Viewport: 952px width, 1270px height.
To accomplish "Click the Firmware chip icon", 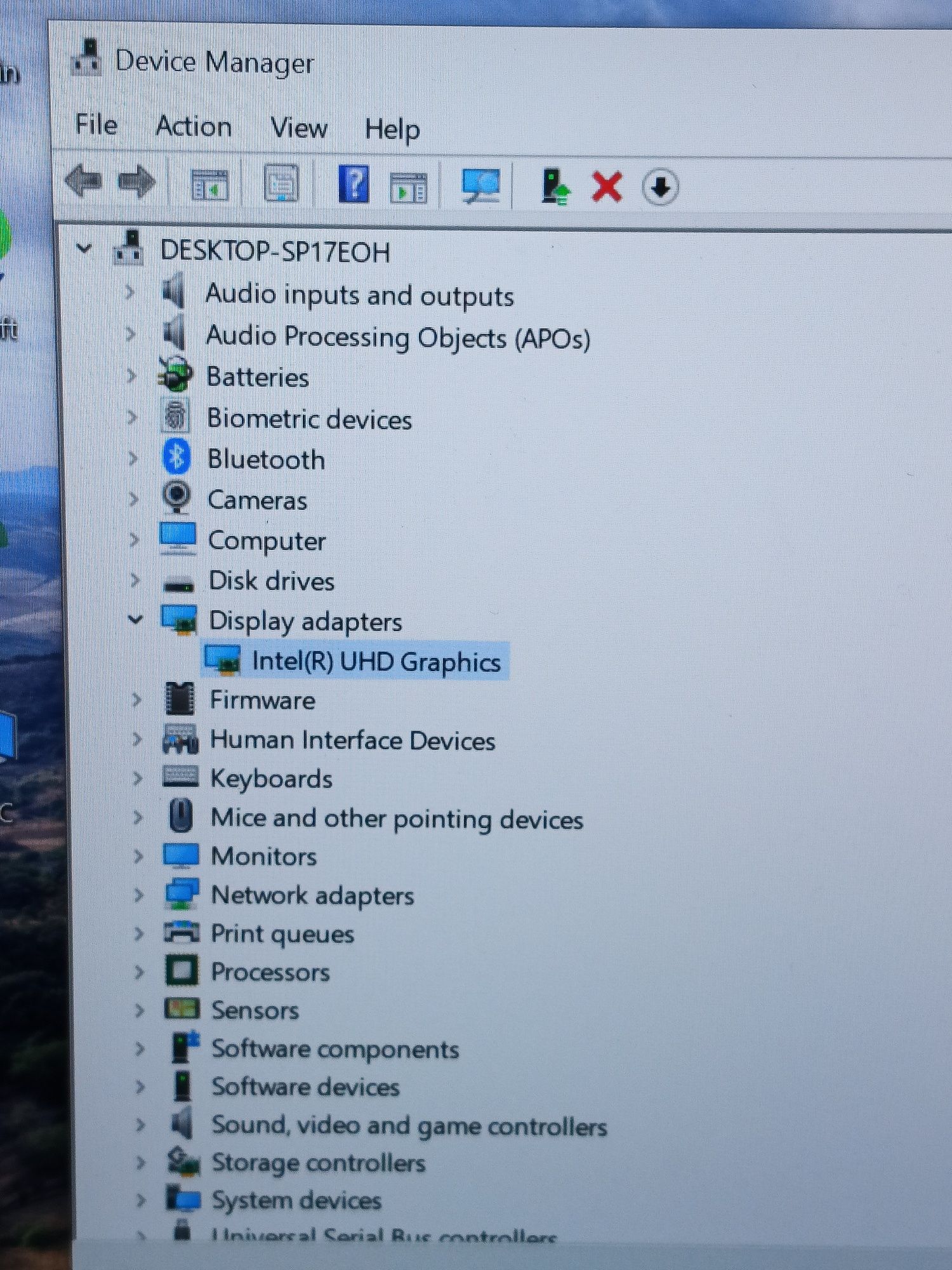I will tap(180, 698).
